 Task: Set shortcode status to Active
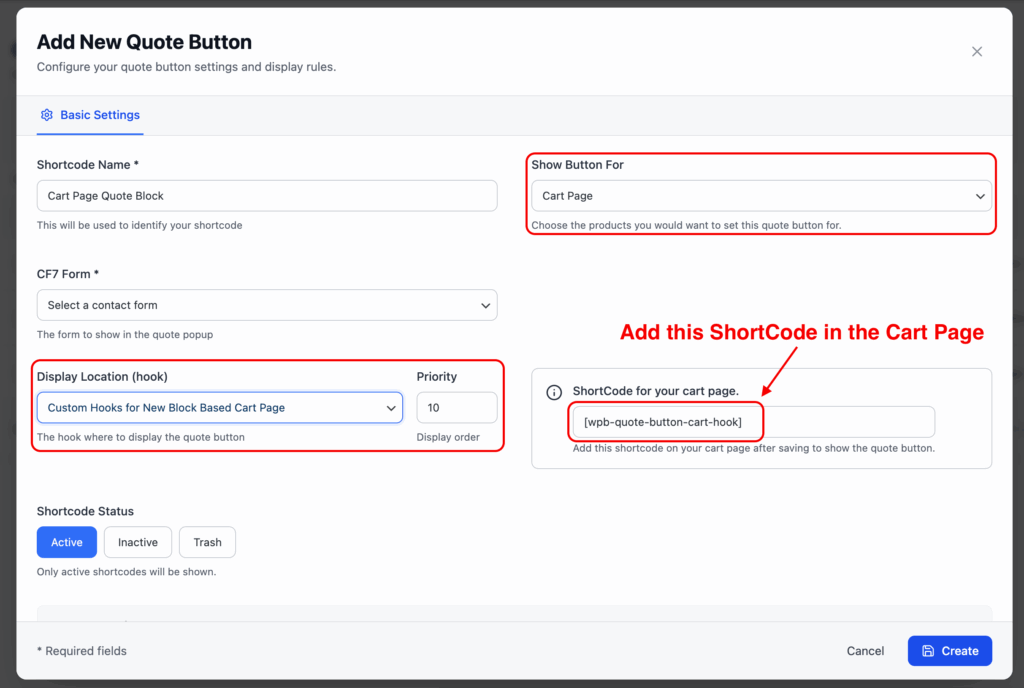(67, 542)
